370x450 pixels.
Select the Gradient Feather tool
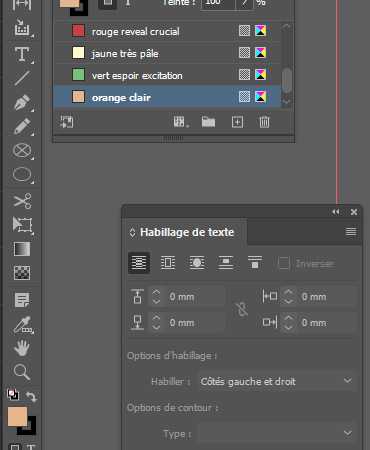[22, 273]
